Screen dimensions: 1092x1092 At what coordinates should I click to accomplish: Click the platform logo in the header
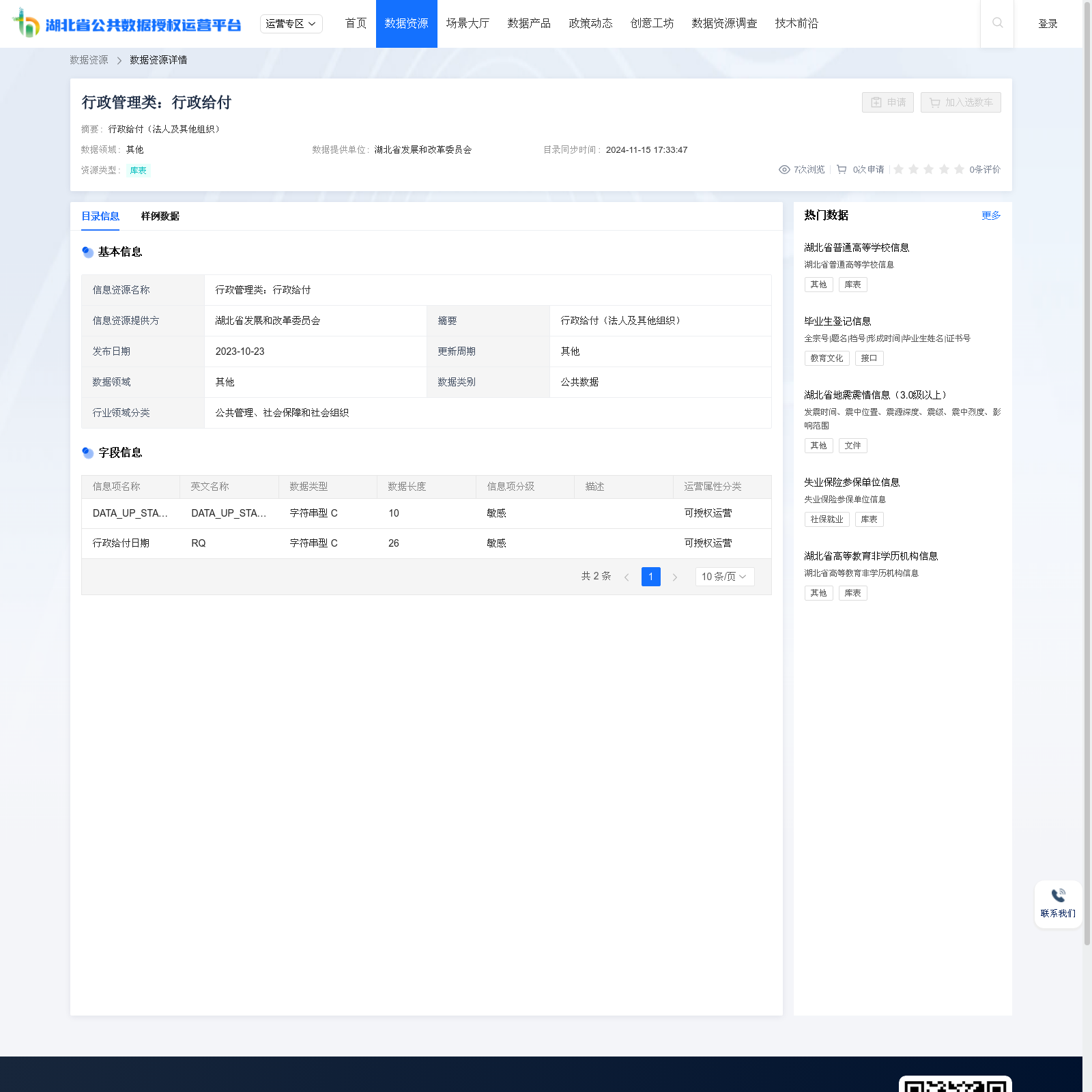pyautogui.click(x=127, y=24)
